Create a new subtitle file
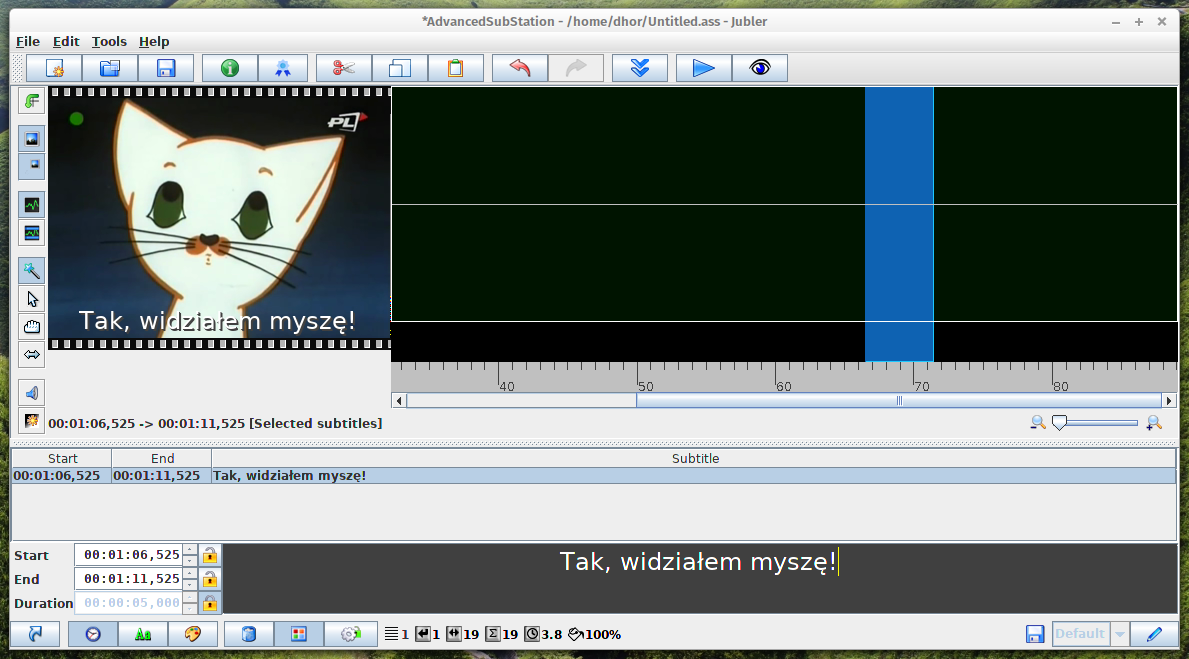Image resolution: width=1189 pixels, height=659 pixels. [54, 68]
